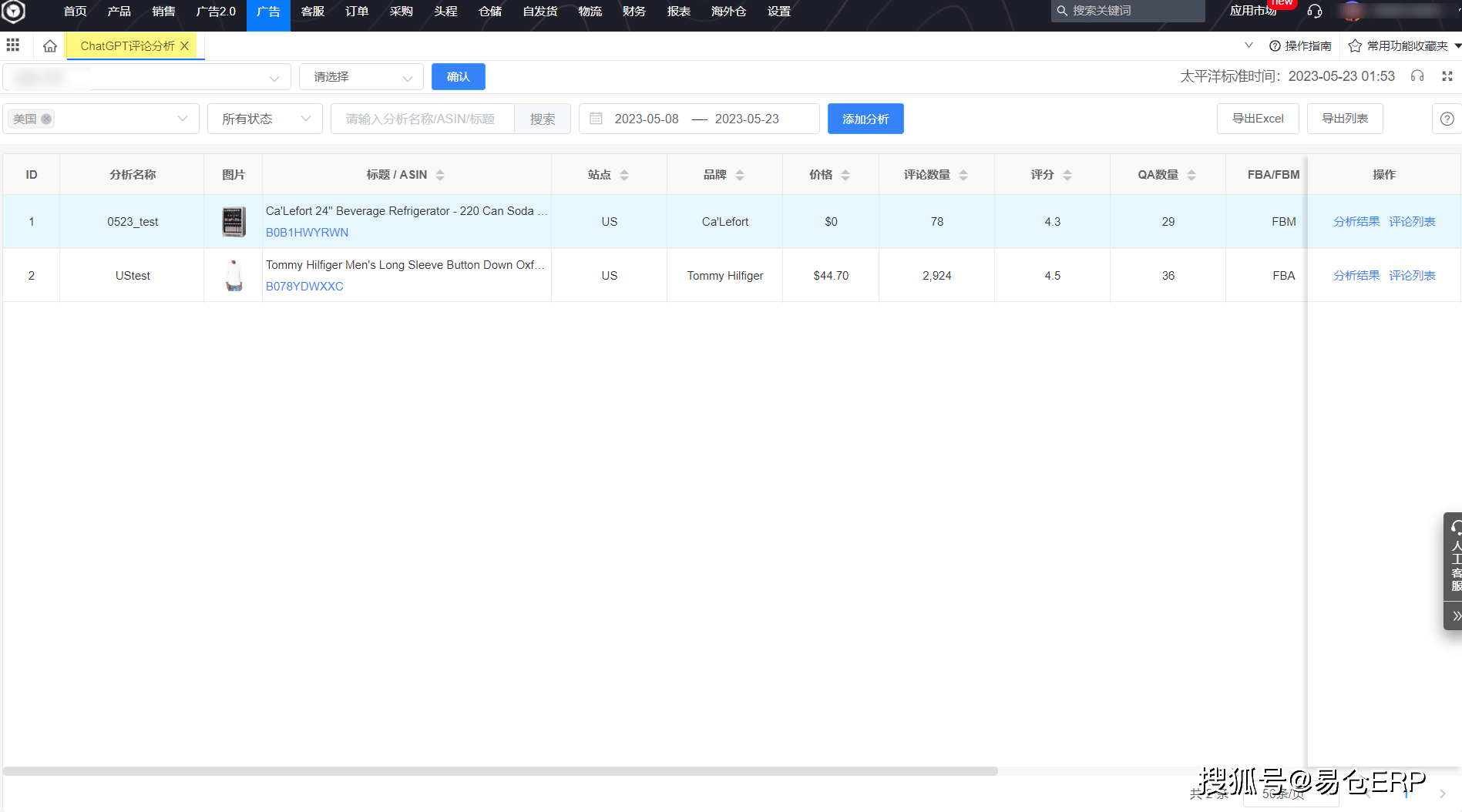The height and width of the screenshot is (812, 1462).
Task: Click 导出Excel button
Action: coord(1258,119)
